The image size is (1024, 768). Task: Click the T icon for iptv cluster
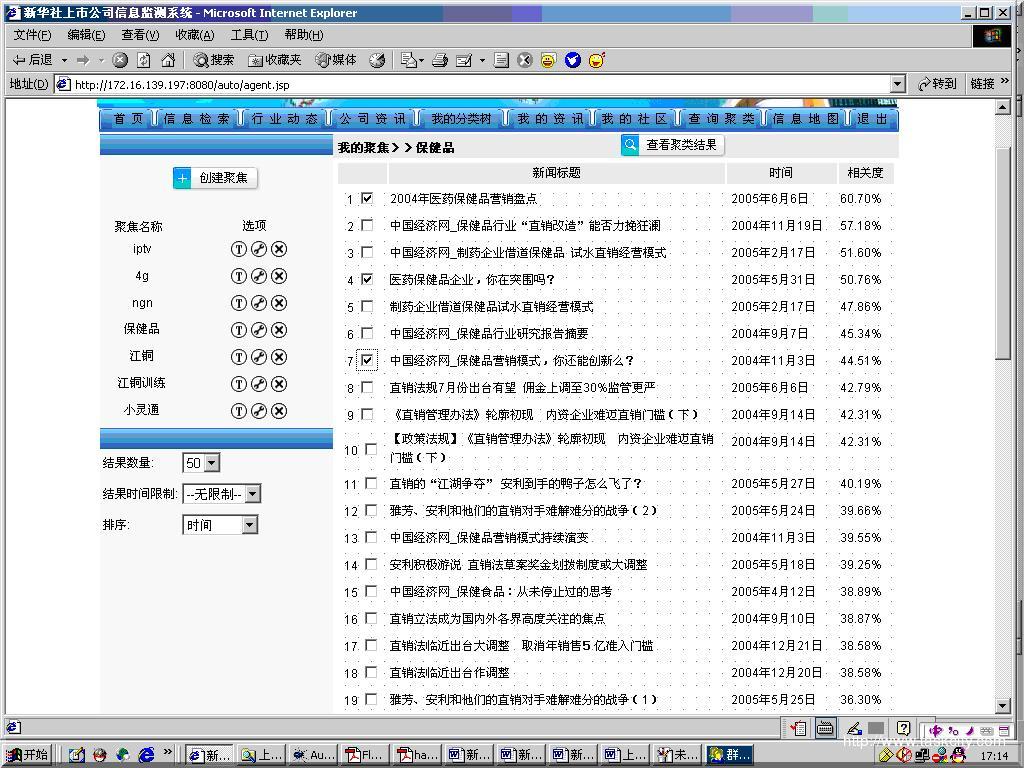(238, 249)
